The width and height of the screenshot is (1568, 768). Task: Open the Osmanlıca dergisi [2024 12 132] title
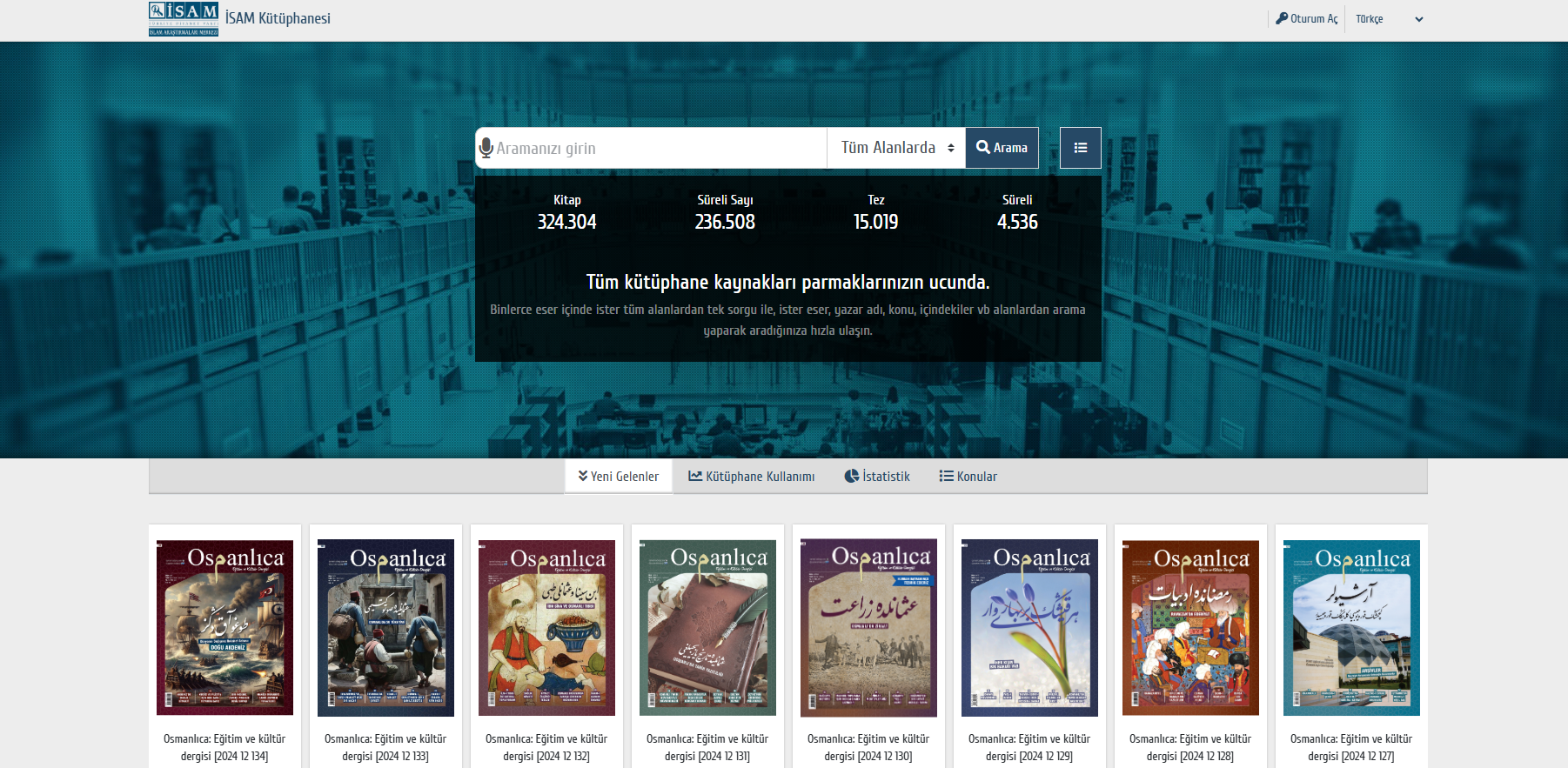tap(546, 747)
